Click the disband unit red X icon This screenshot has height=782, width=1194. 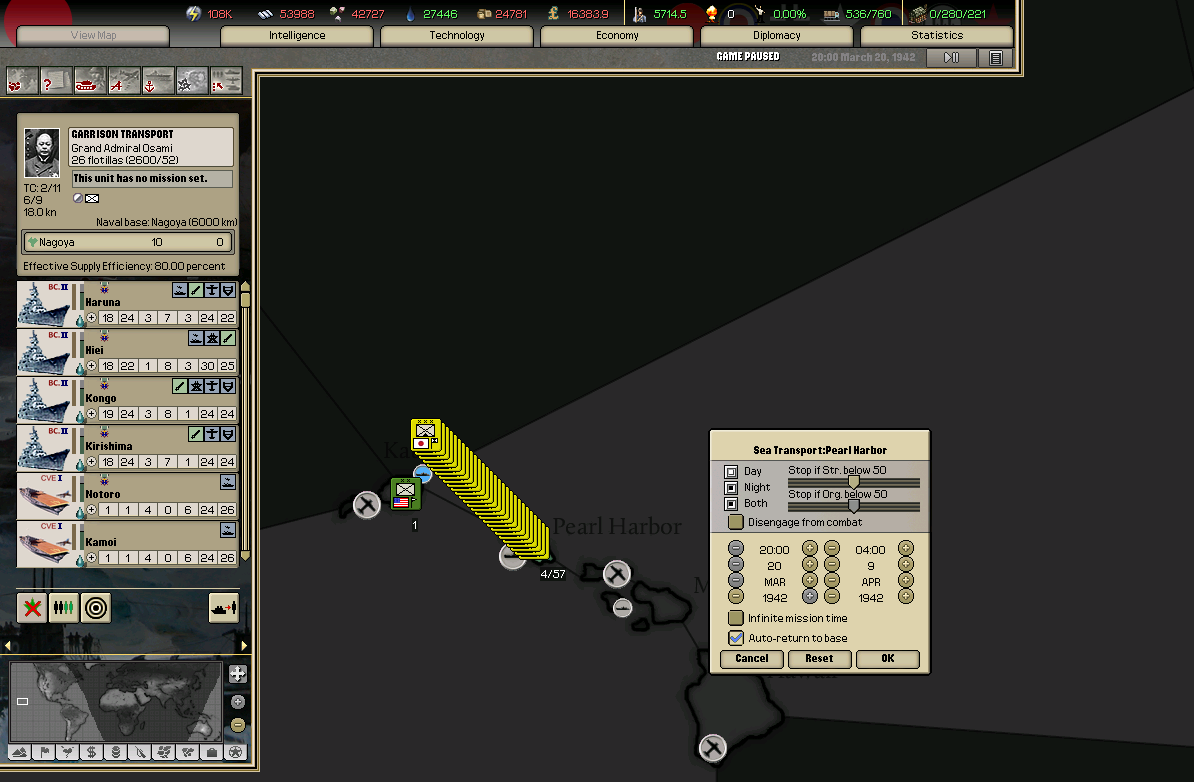(x=32, y=607)
